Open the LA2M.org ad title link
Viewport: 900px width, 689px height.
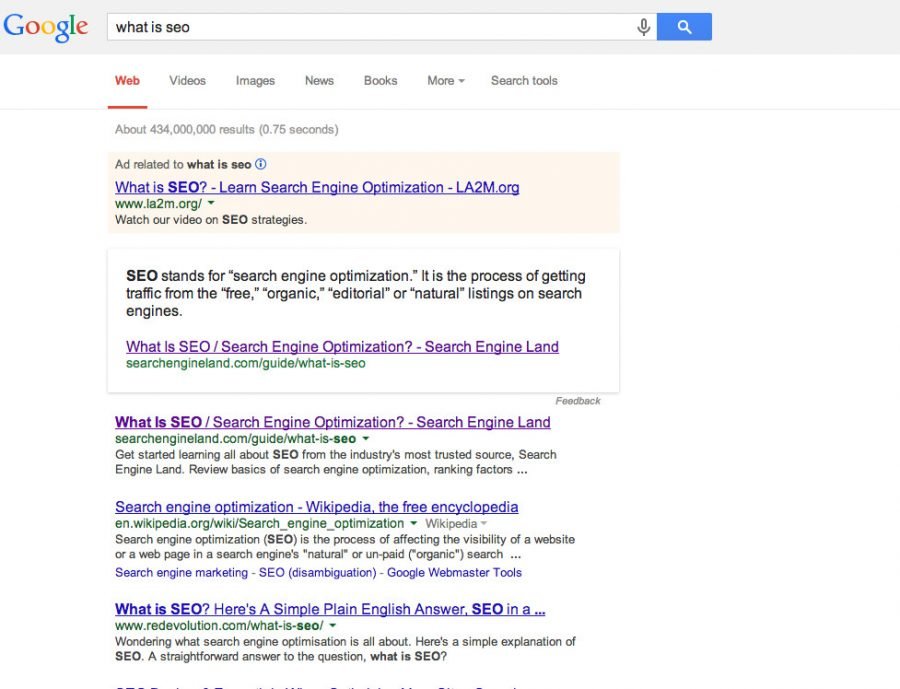[x=317, y=187]
